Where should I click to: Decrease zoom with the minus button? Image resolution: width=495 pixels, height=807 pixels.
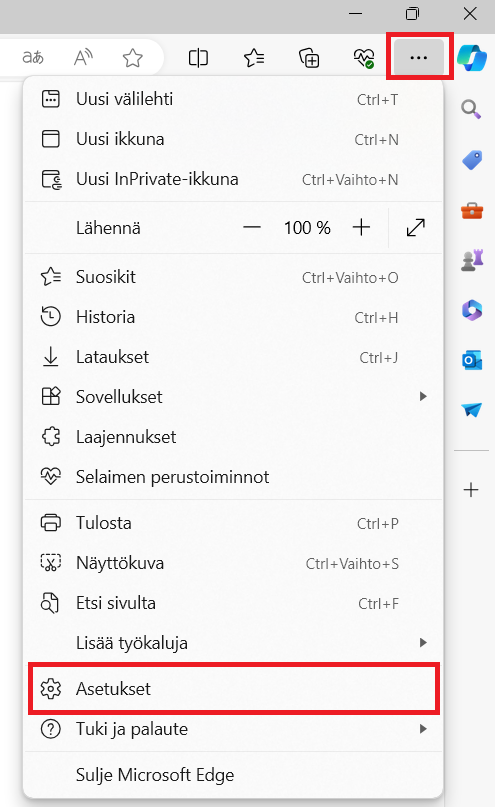[252, 227]
